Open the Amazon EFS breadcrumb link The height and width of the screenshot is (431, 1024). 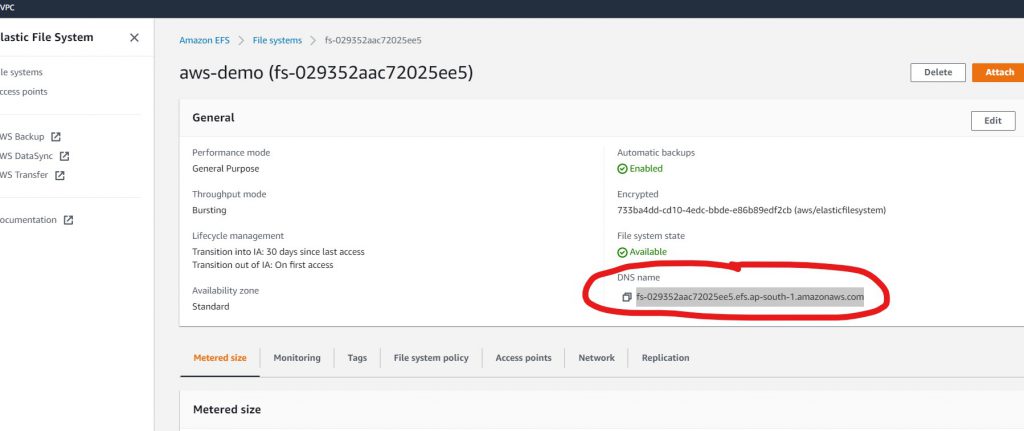pyautogui.click(x=203, y=41)
